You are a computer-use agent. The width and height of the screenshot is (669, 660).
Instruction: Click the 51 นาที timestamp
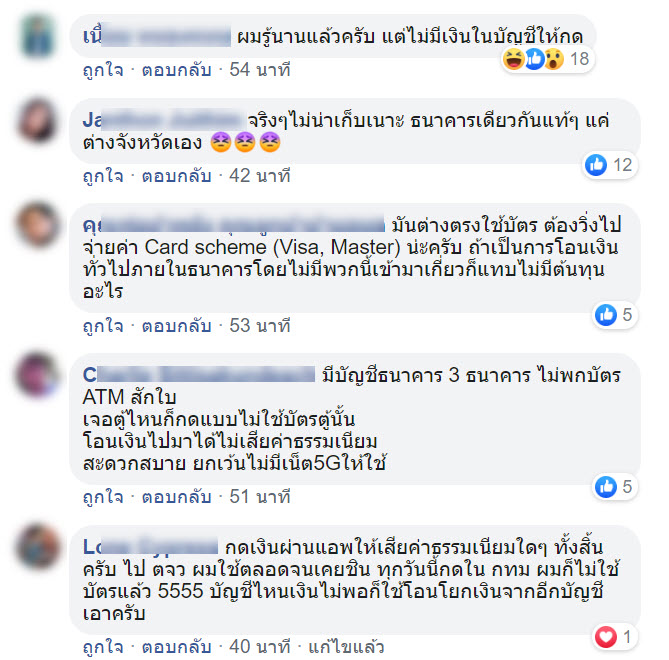(x=260, y=497)
